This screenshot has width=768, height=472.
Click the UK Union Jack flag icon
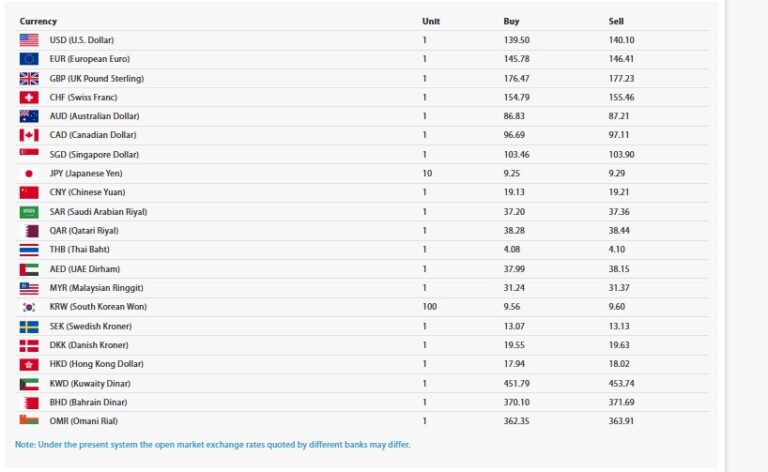(x=29, y=78)
